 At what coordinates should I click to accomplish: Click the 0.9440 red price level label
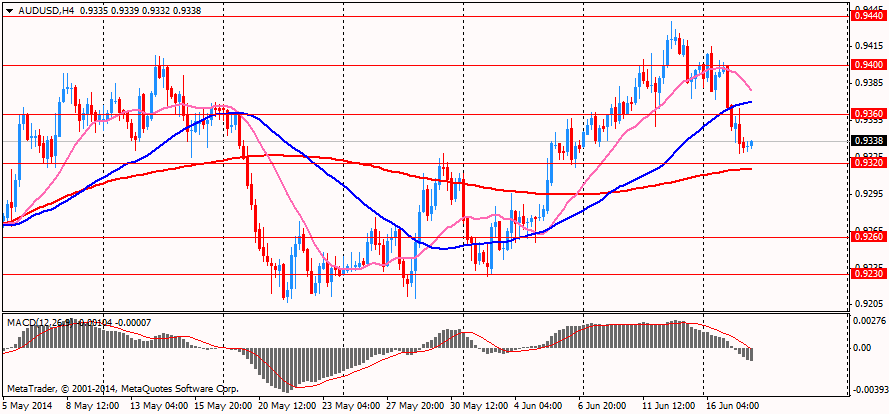point(870,16)
